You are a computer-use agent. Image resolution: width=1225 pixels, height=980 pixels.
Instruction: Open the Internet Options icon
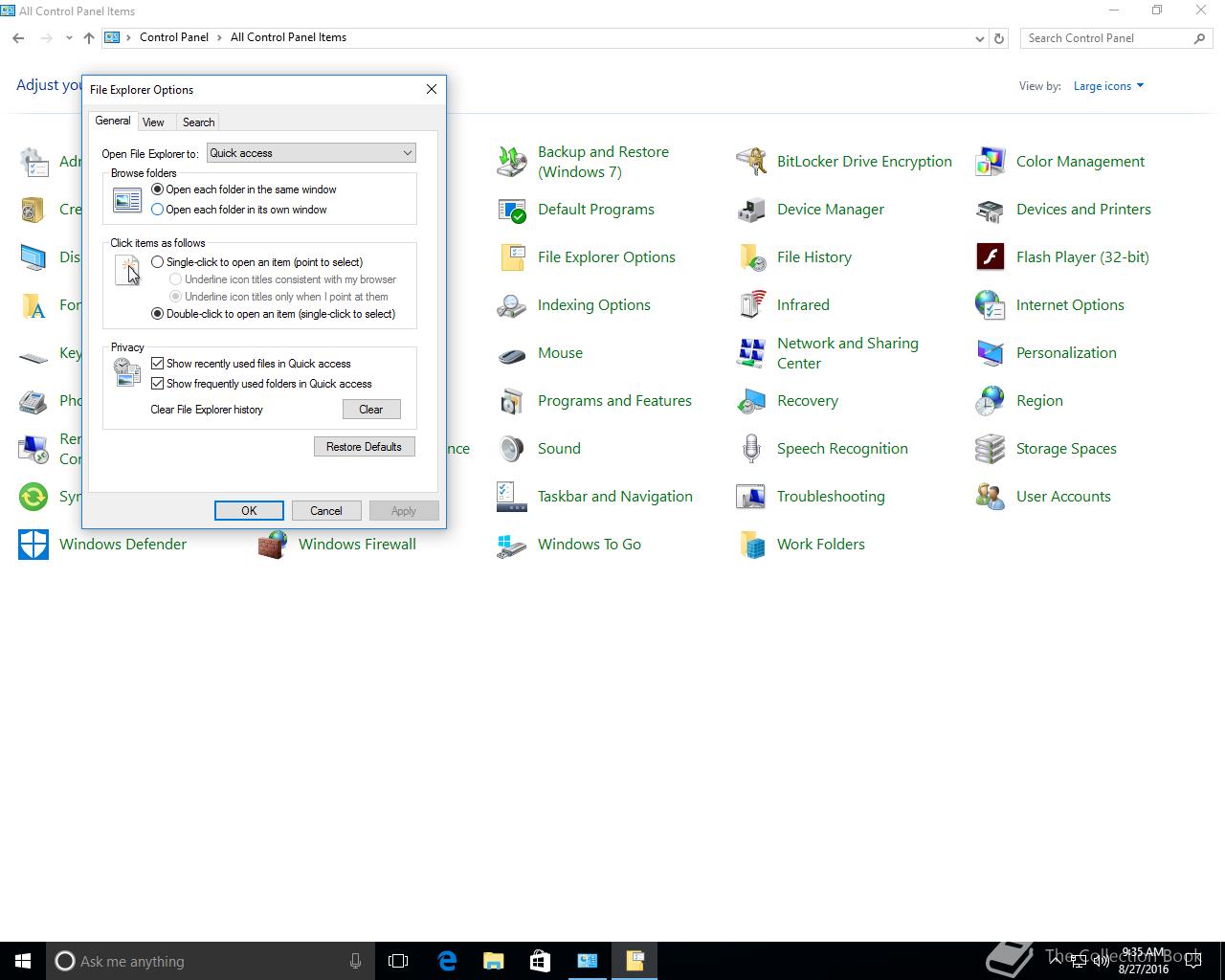[x=991, y=305]
